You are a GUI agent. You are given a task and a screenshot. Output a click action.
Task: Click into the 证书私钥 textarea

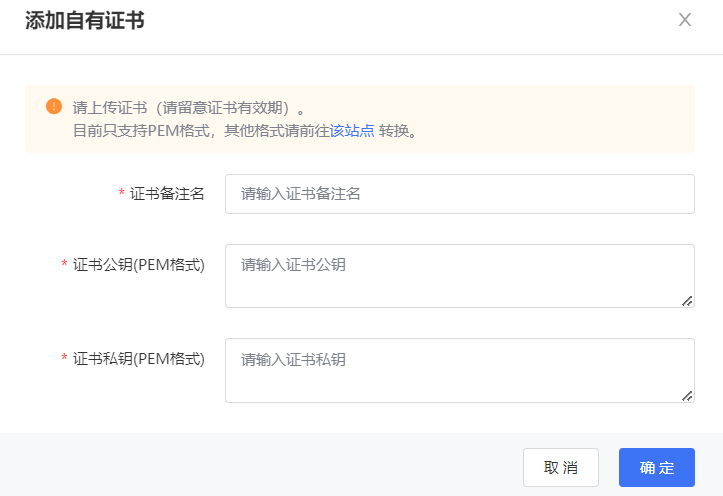click(459, 370)
